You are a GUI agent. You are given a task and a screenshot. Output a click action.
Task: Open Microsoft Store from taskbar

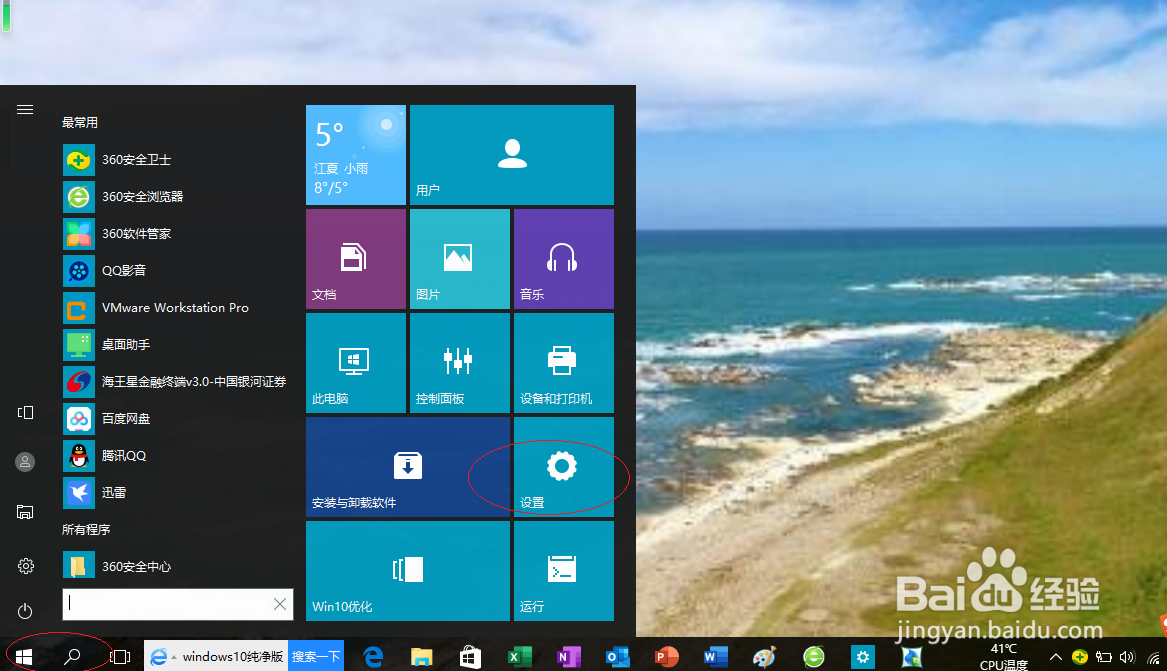pos(470,656)
